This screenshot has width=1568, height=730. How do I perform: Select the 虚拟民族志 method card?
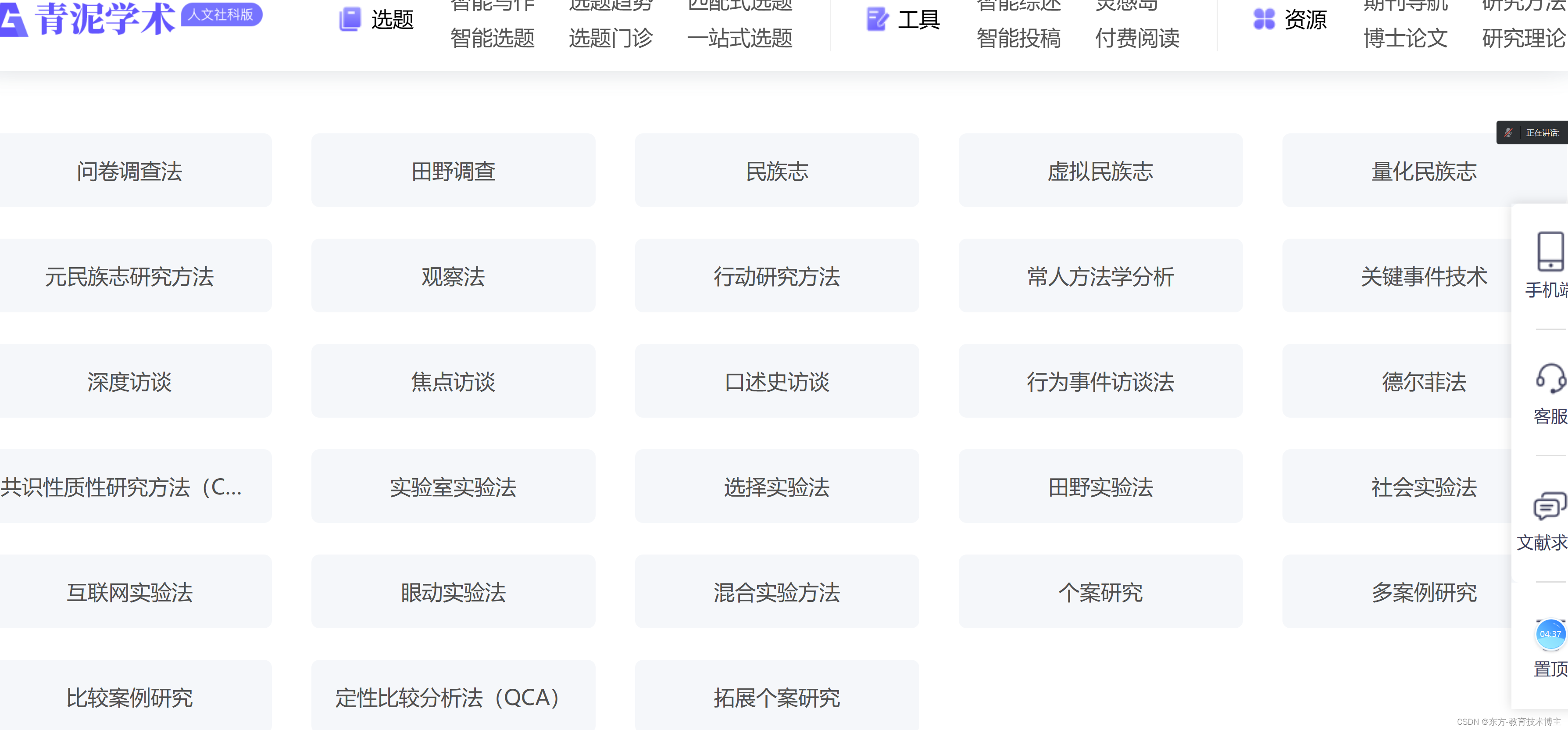1100,171
